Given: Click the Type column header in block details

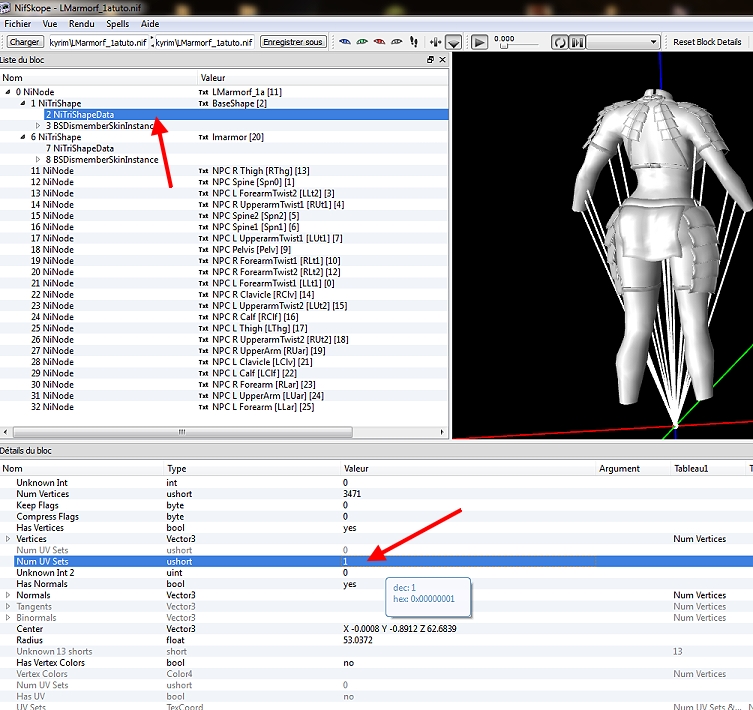Looking at the screenshot, I should (252, 468).
